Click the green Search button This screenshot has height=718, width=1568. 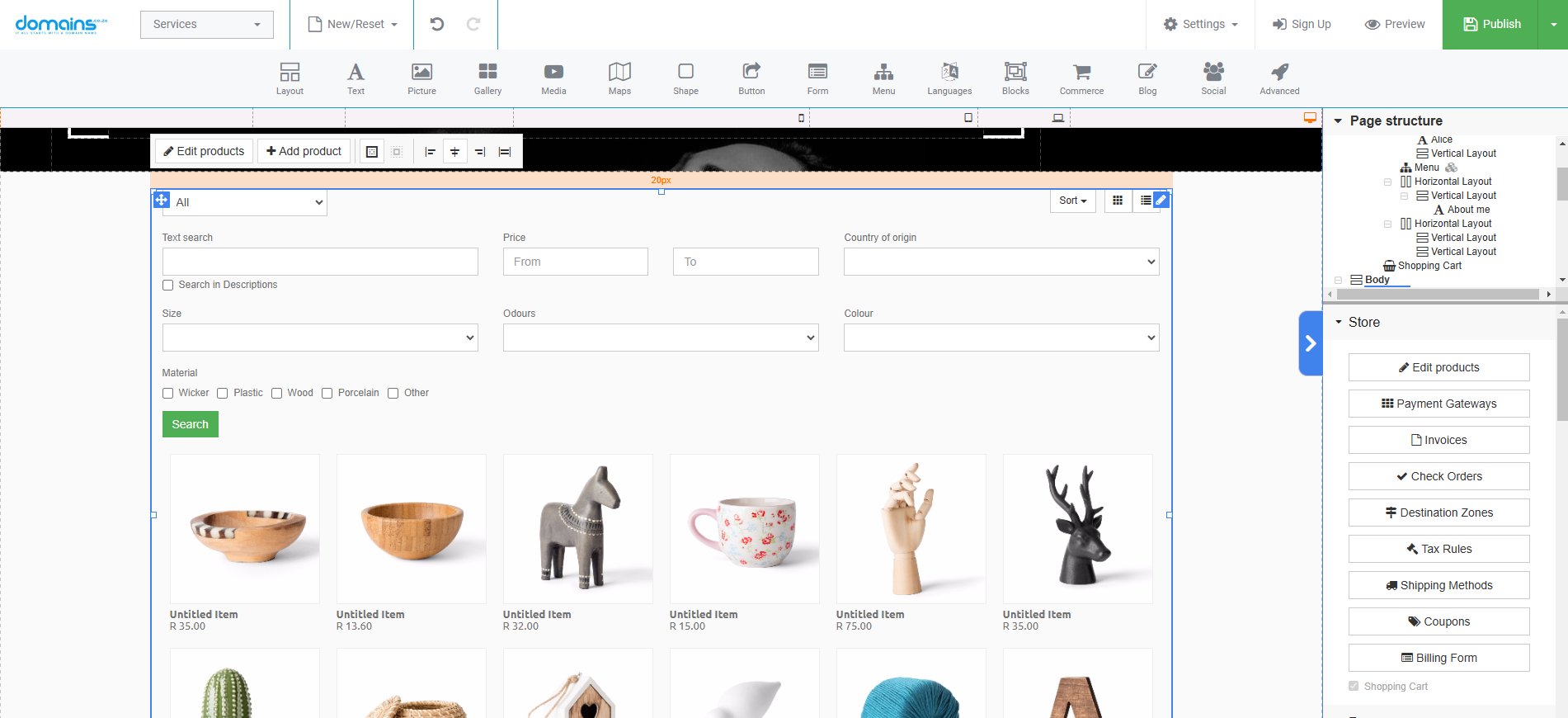[x=190, y=424]
